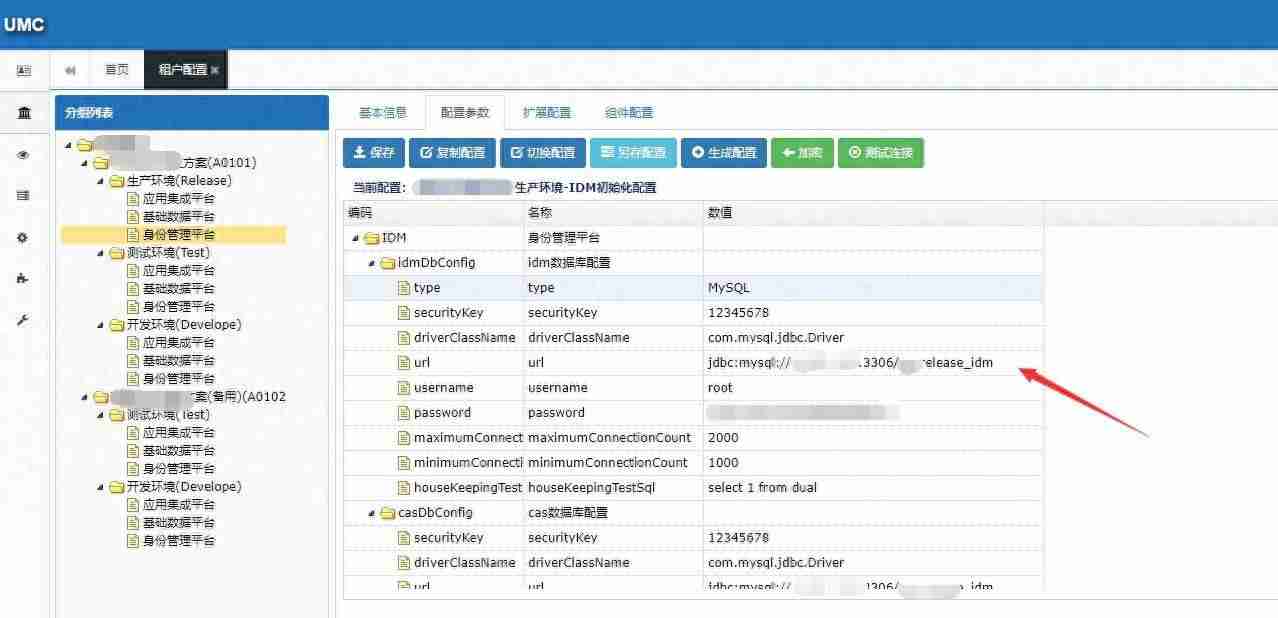Click the minimumConnectionCount value 1000
The height and width of the screenshot is (618, 1278).
click(873, 463)
